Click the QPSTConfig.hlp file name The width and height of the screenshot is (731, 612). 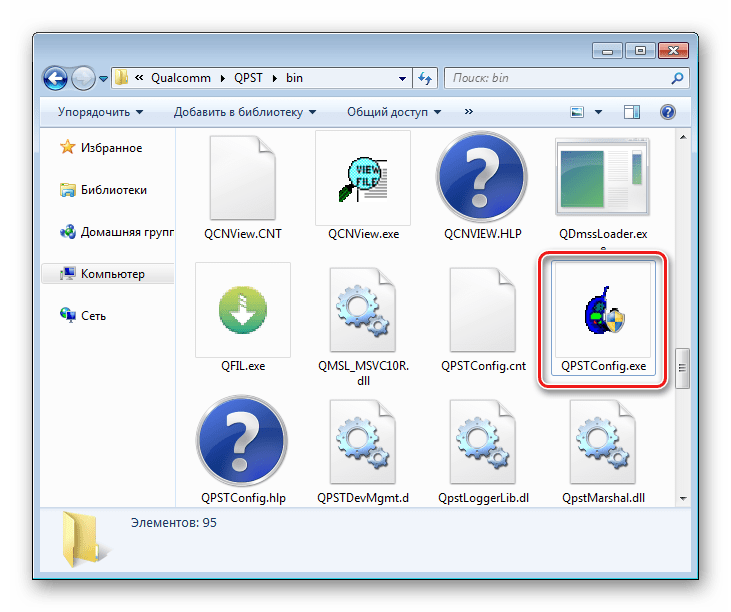pos(243,498)
